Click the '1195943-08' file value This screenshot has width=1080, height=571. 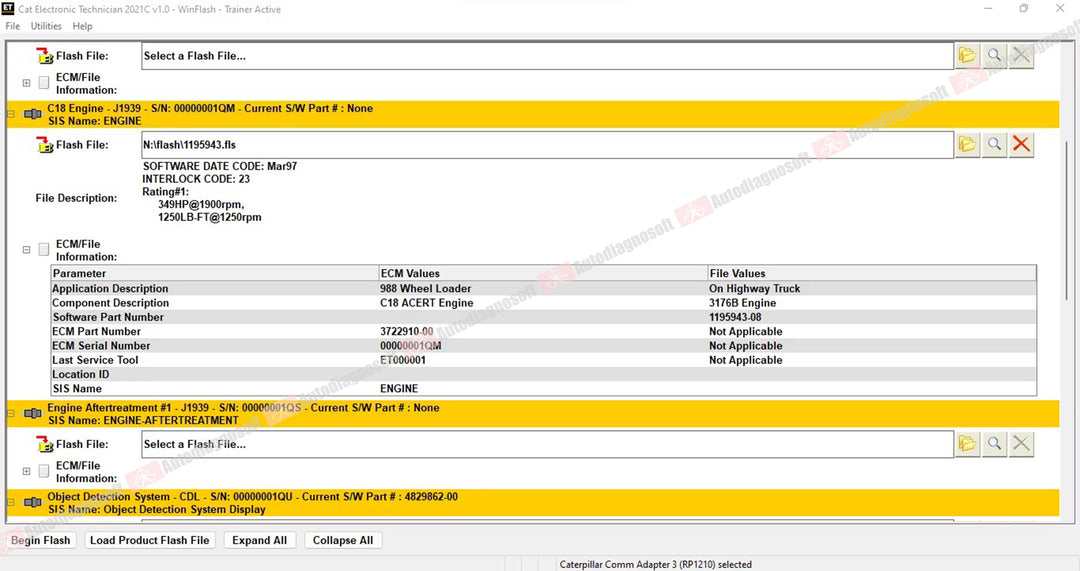(735, 317)
